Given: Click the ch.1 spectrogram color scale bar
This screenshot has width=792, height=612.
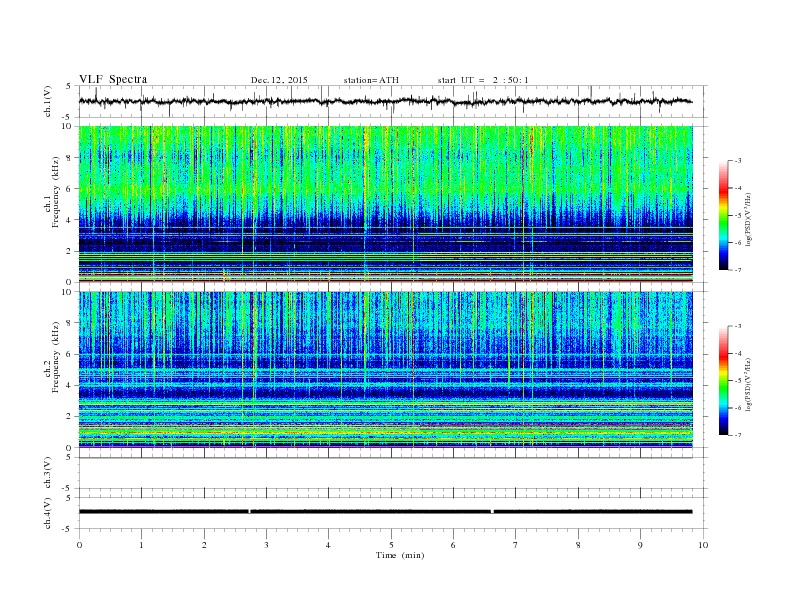Looking at the screenshot, I should pyautogui.click(x=723, y=215).
